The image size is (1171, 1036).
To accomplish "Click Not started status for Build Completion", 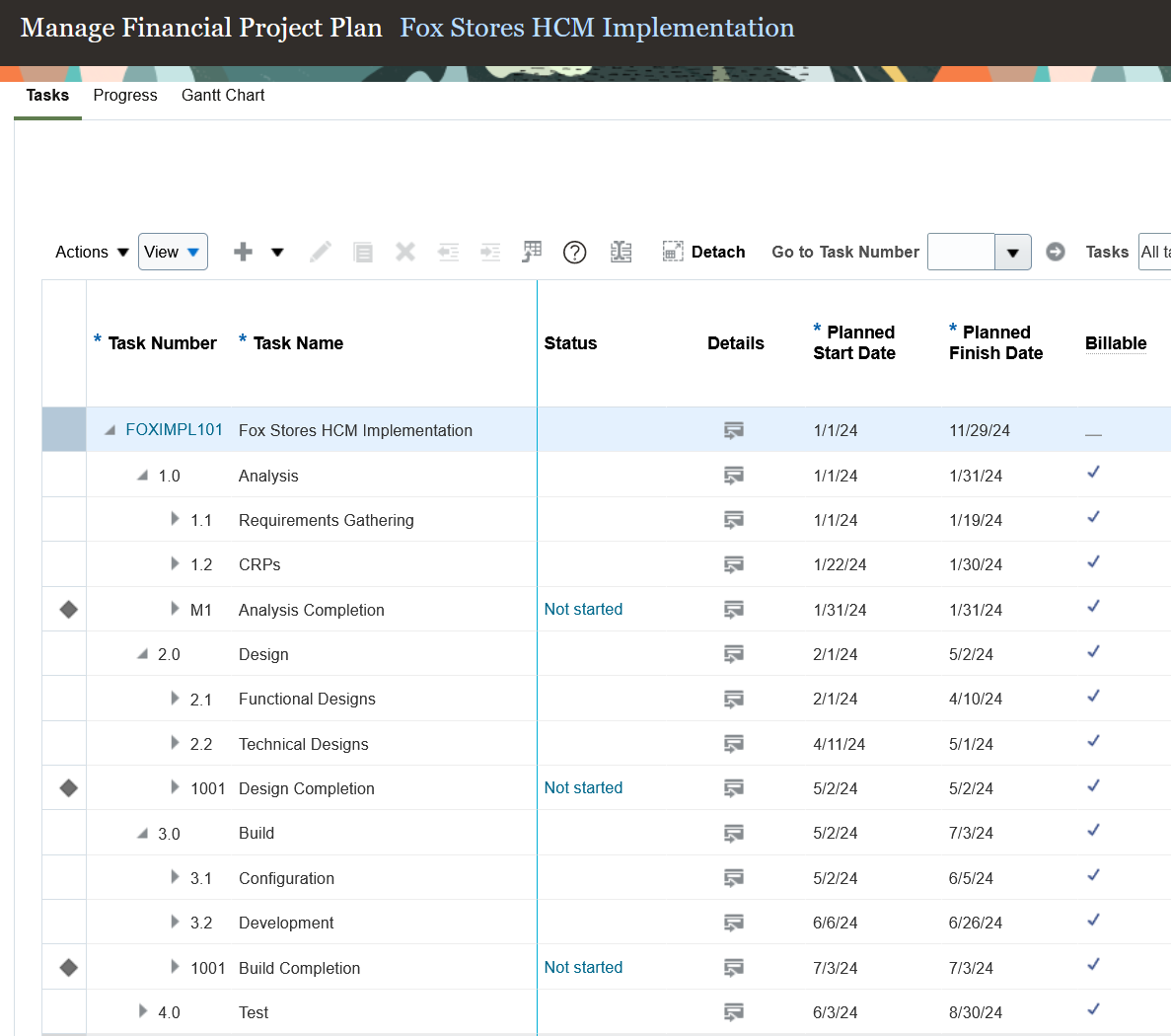I will (583, 967).
